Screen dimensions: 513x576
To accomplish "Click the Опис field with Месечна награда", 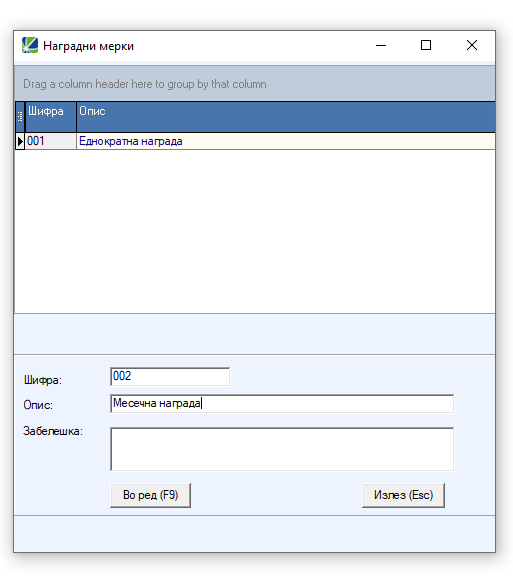I will (x=282, y=404).
